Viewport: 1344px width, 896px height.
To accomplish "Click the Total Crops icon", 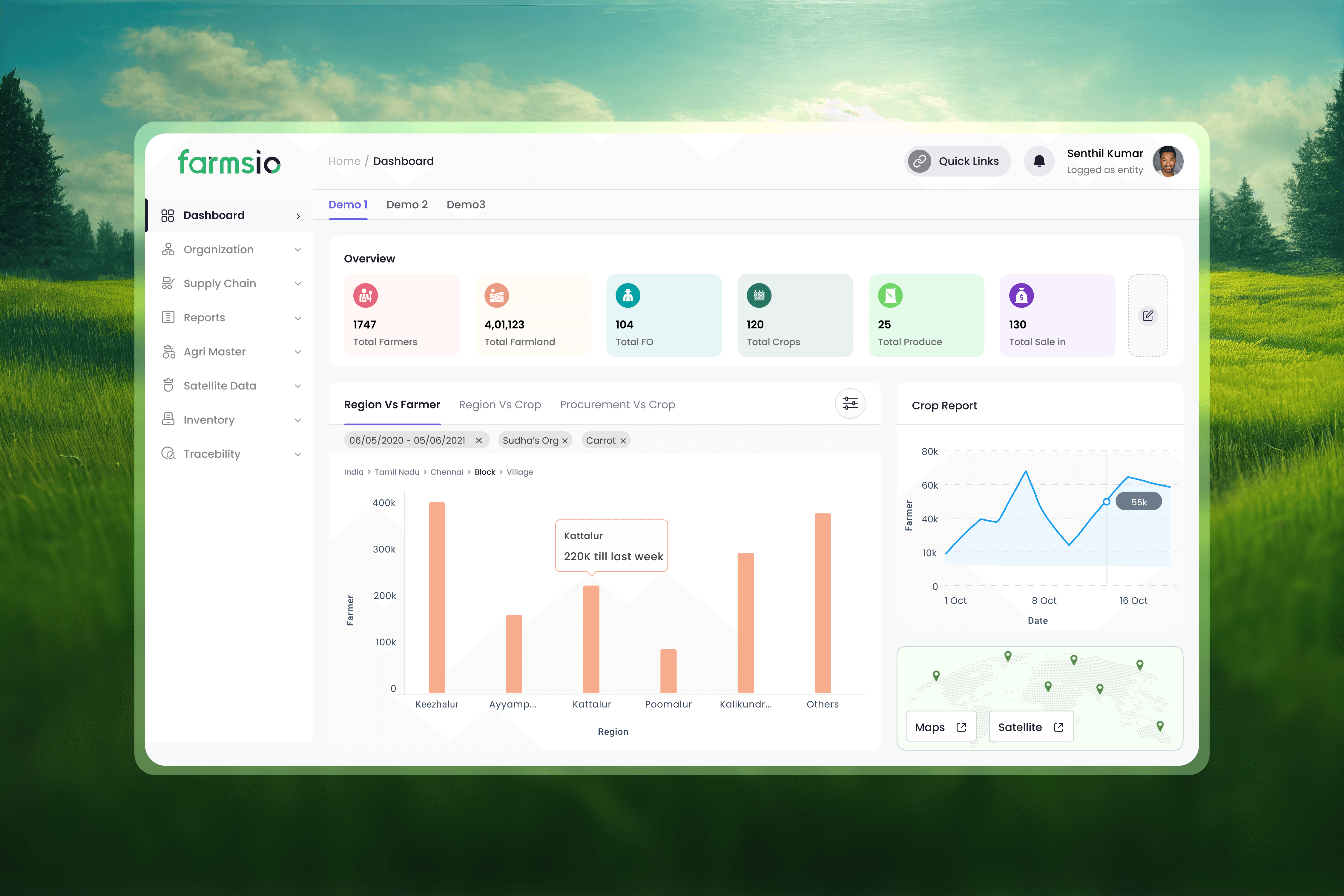I will (759, 295).
